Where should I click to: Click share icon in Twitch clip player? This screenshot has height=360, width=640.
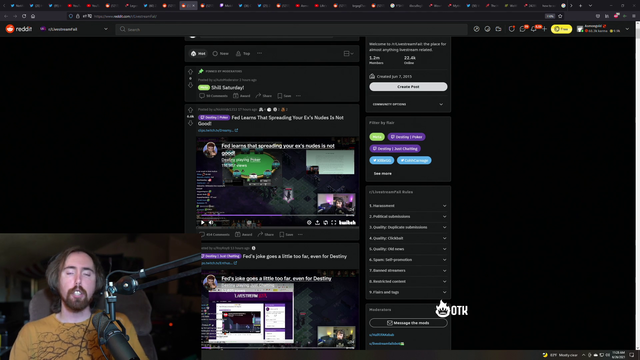click(x=317, y=222)
